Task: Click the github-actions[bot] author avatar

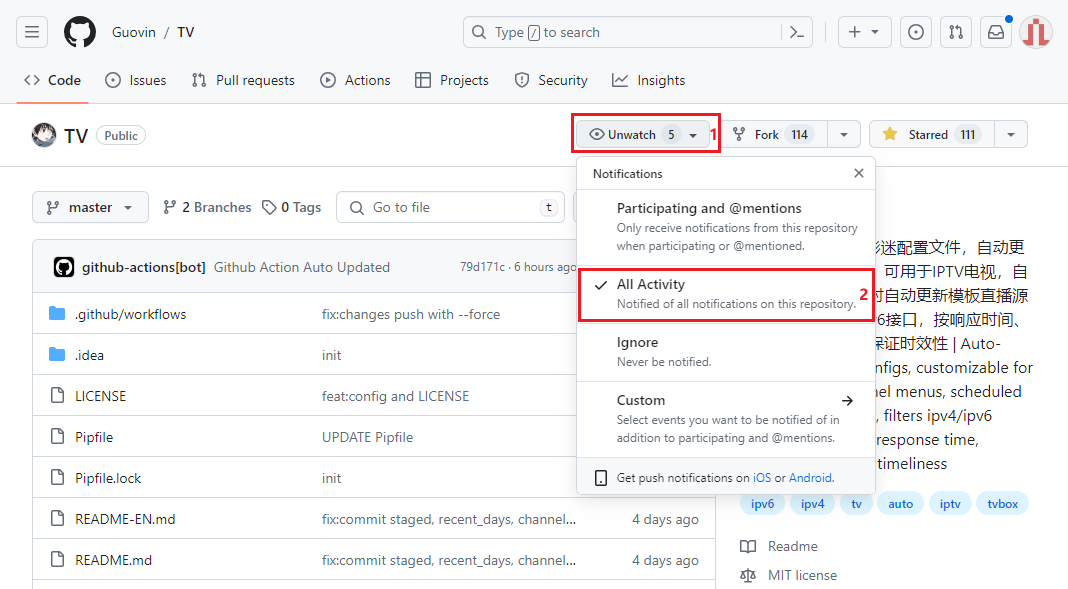Action: coord(64,267)
